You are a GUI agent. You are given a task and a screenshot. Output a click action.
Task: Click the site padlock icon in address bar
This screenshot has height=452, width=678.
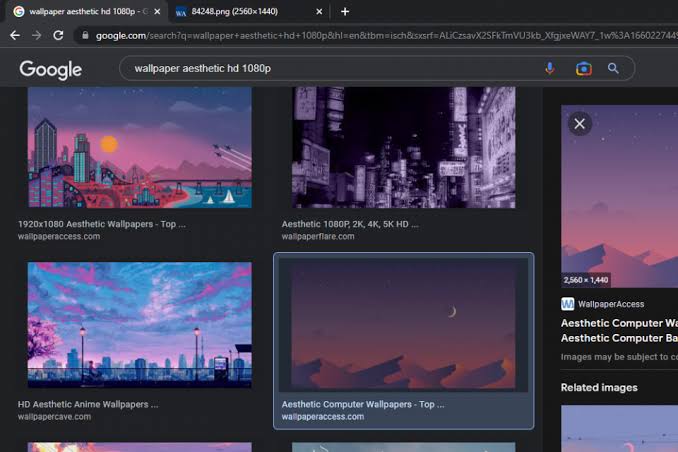point(85,35)
